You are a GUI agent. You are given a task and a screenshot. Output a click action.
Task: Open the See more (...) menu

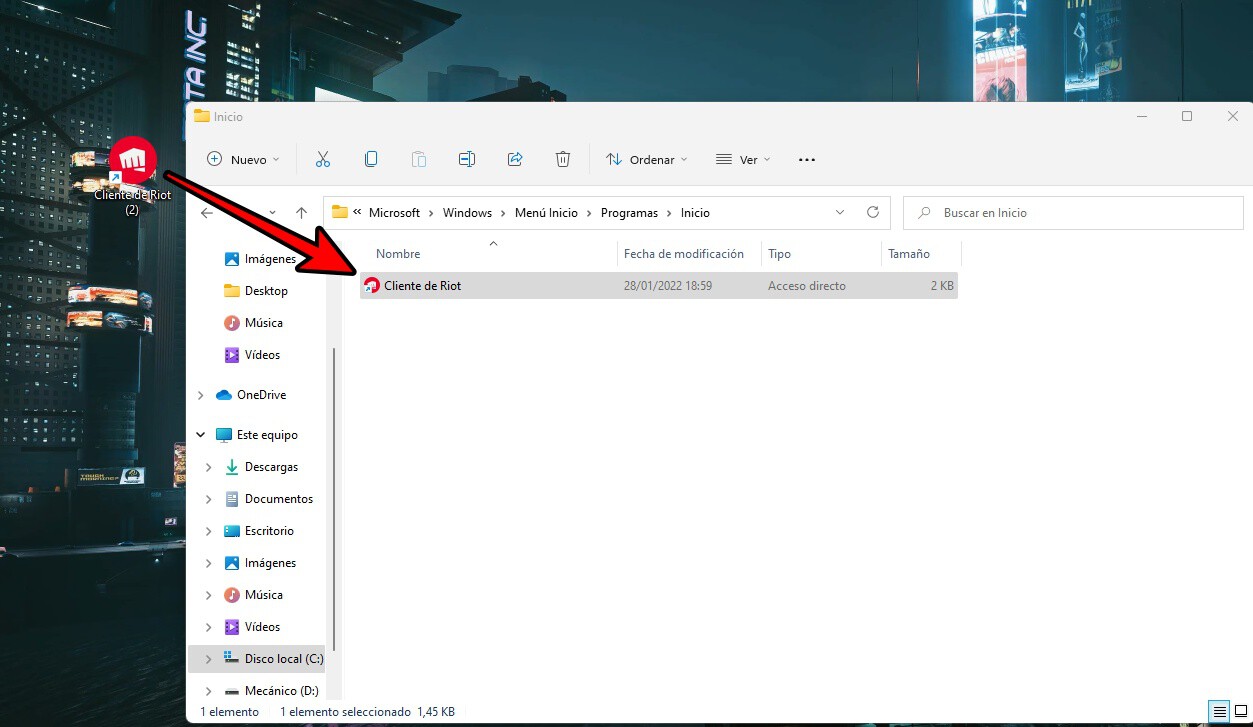(x=806, y=158)
